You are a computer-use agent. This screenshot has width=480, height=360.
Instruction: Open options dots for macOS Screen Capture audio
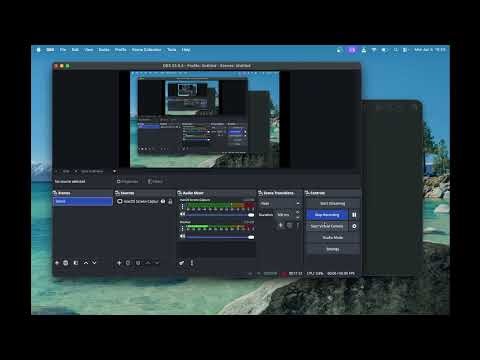tap(182, 207)
